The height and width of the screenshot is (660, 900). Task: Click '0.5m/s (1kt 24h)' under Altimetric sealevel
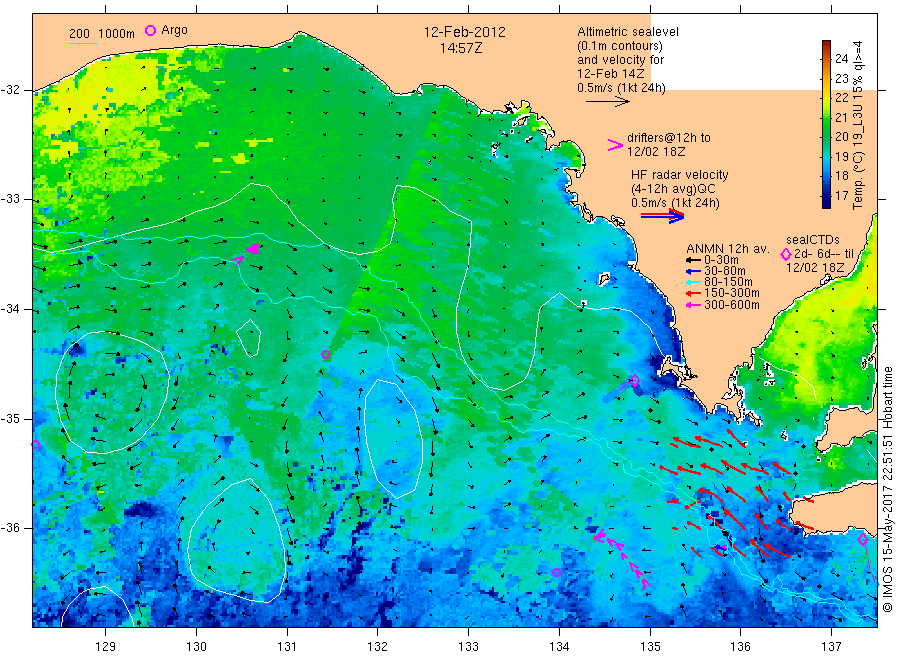(x=622, y=88)
